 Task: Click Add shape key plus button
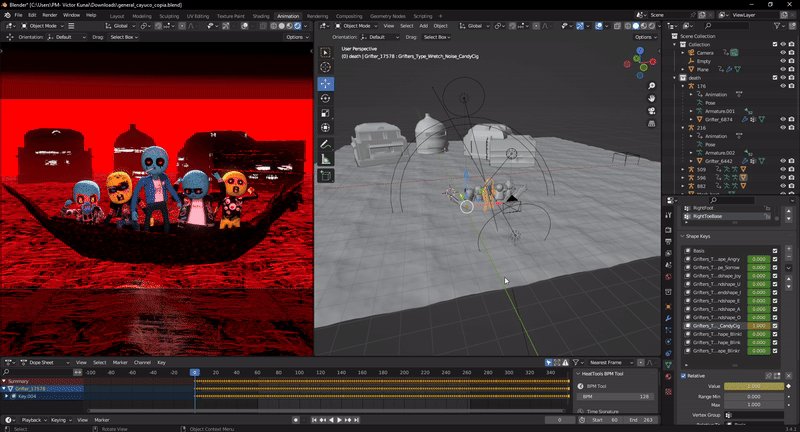tap(789, 249)
